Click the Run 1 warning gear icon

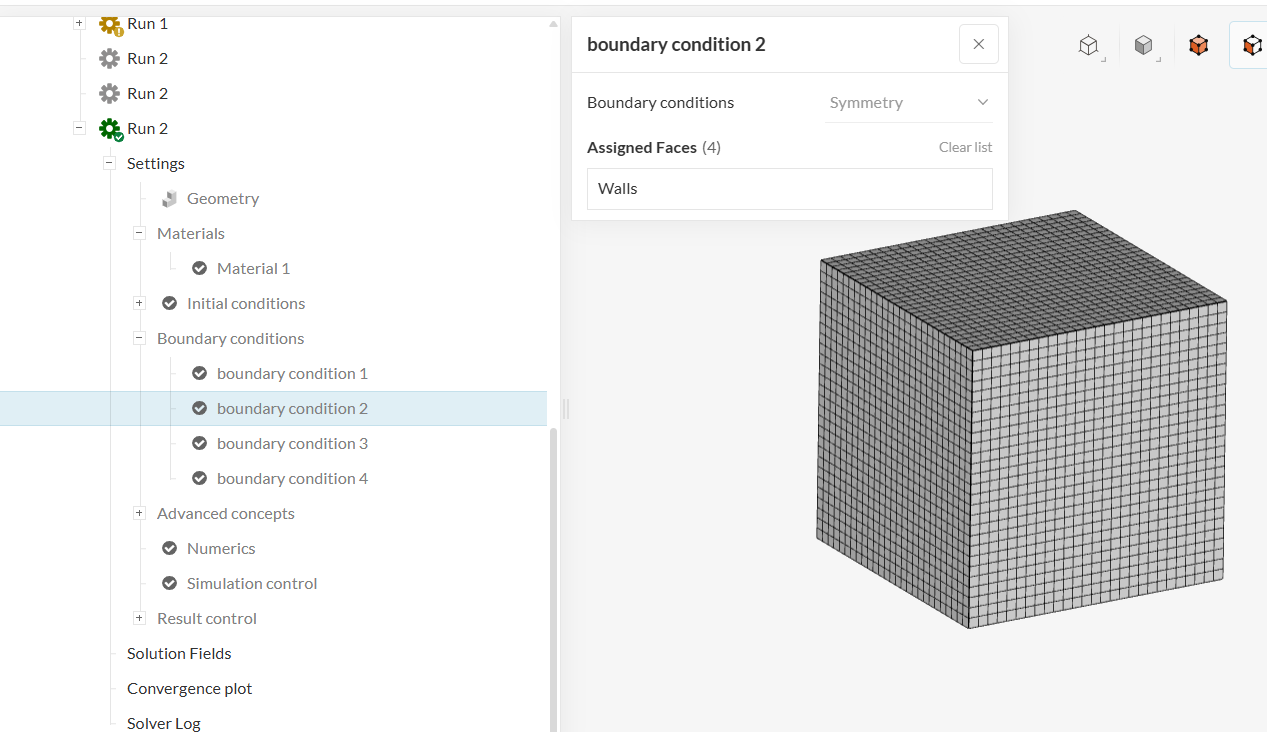click(x=110, y=25)
